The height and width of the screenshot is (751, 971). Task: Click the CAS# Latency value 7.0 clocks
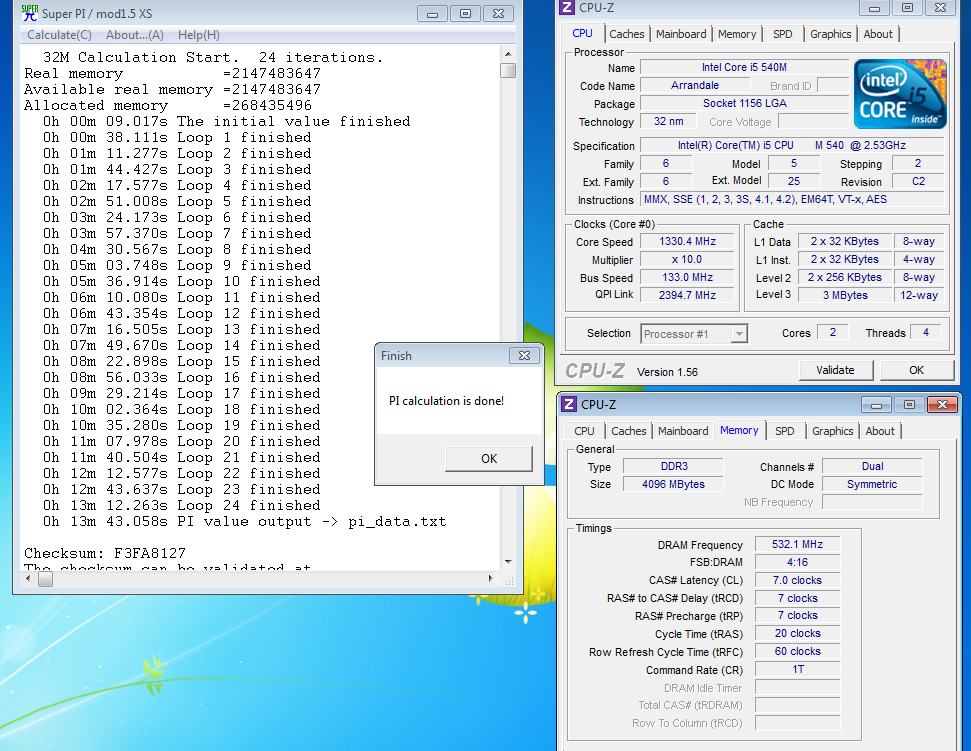coord(797,580)
